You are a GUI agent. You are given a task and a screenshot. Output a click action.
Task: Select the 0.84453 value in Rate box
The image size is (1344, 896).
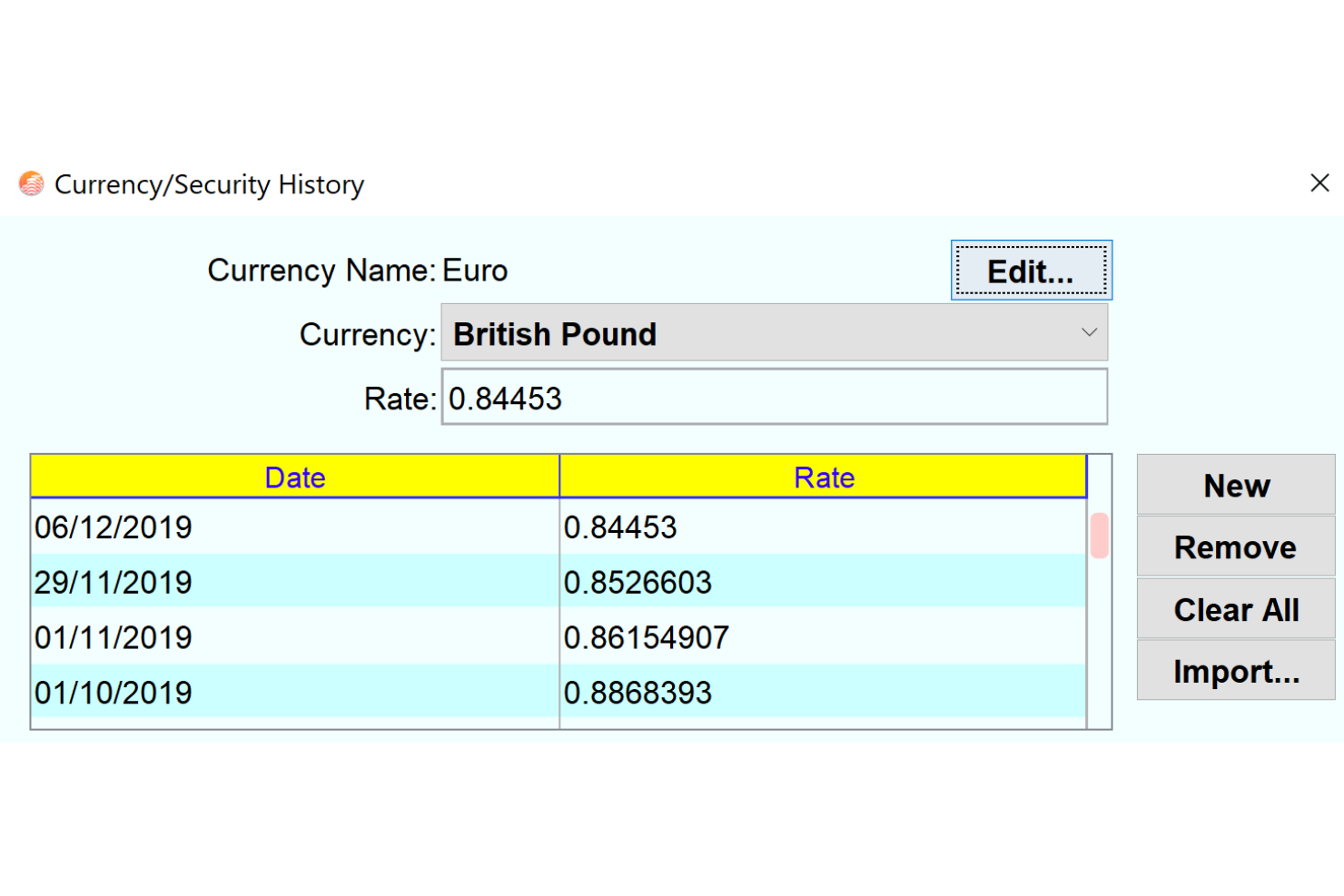coord(505,397)
